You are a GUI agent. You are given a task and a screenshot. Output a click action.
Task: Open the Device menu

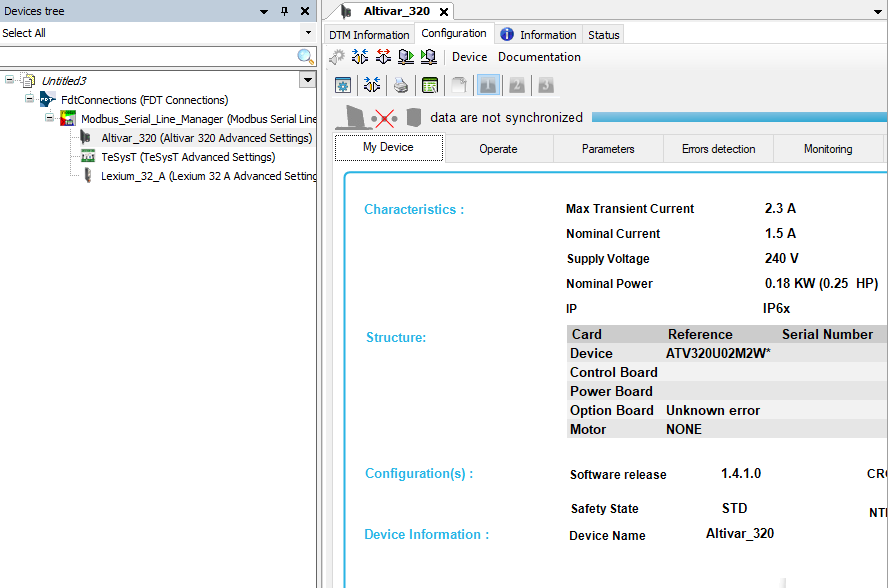(x=469, y=57)
